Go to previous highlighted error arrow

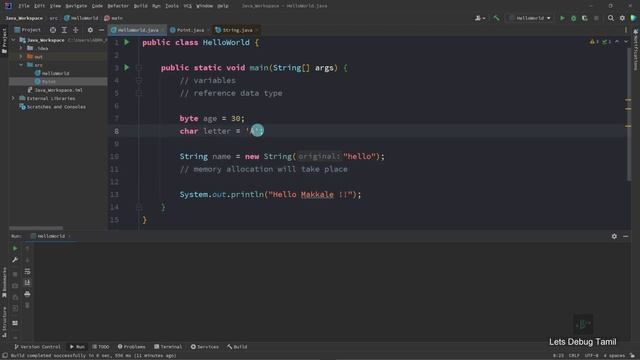pos(617,42)
